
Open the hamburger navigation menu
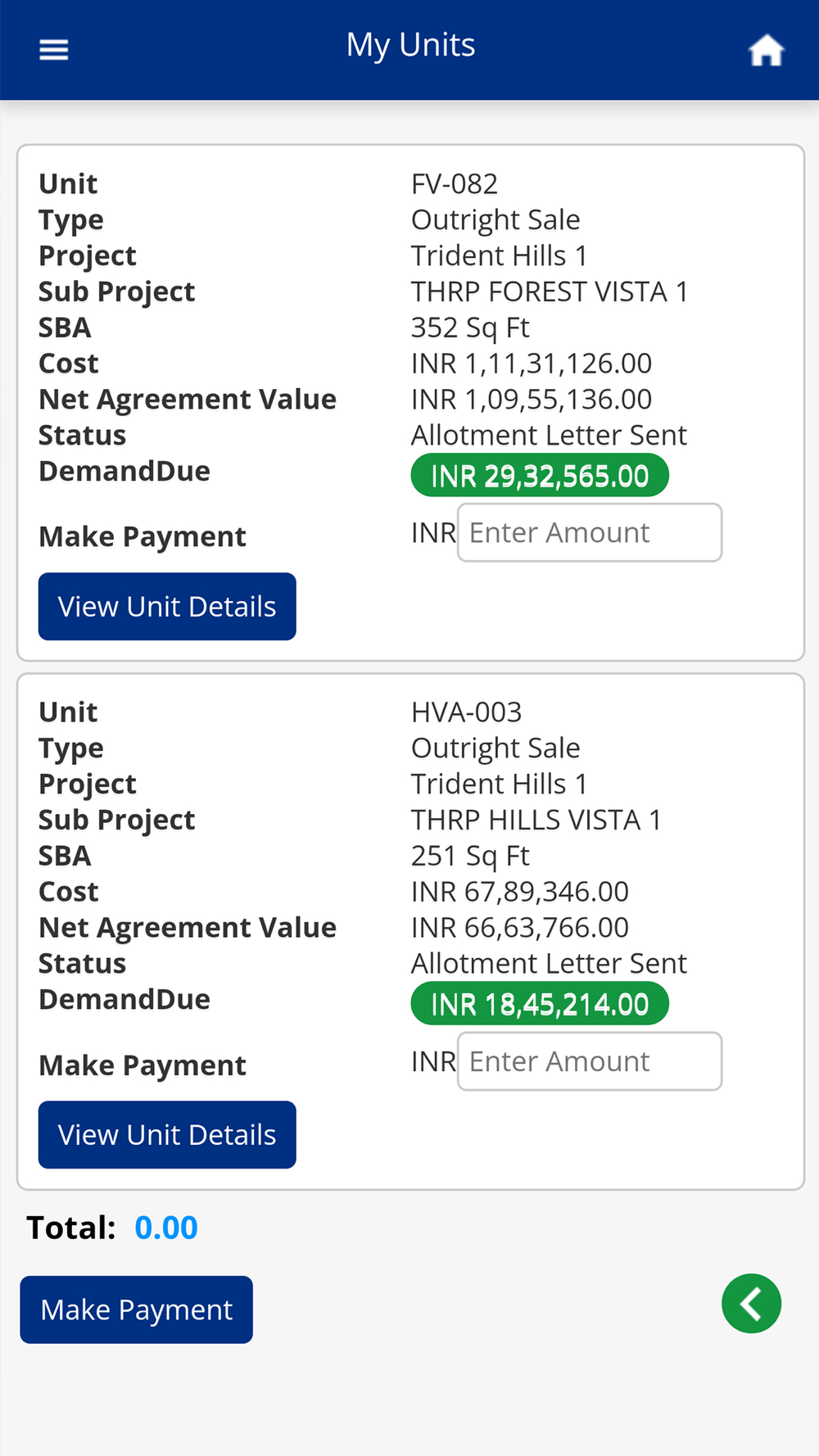pyautogui.click(x=54, y=50)
